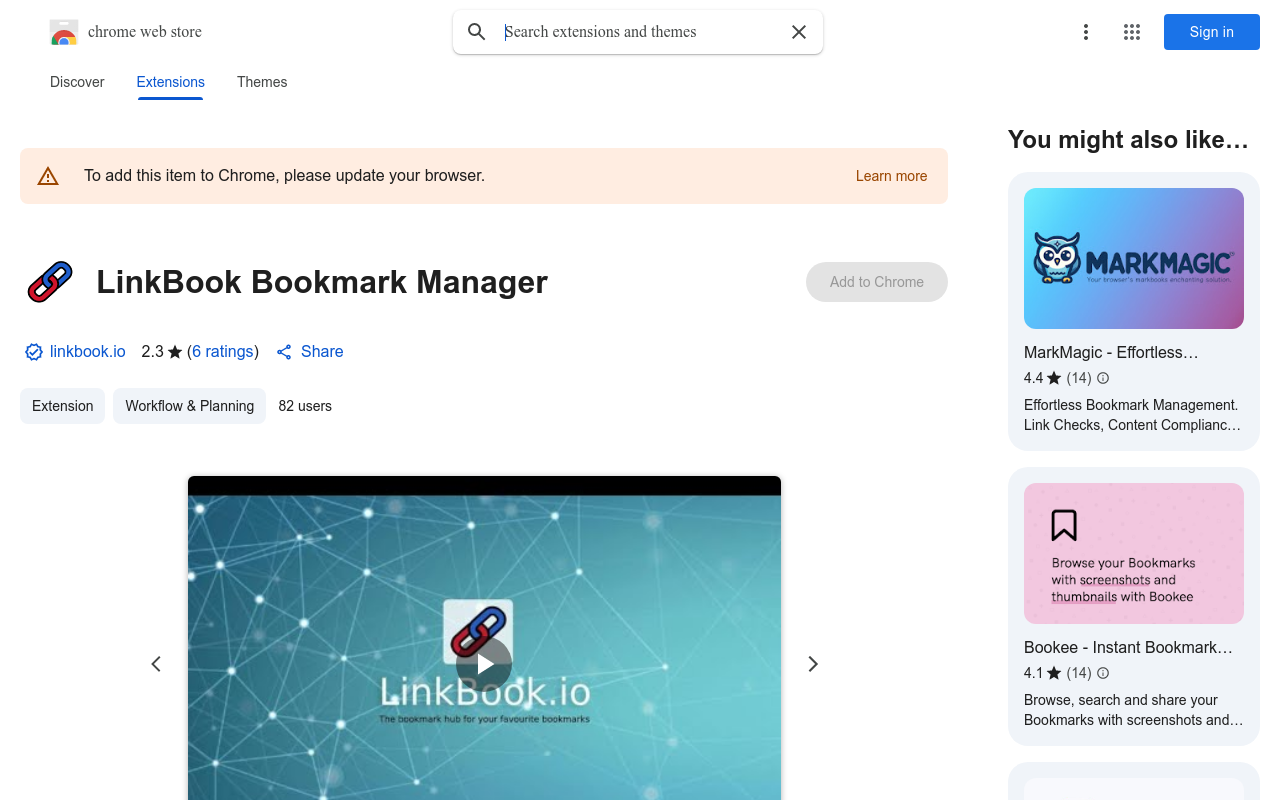This screenshot has width=1280, height=800.
Task: Click the 82 users text
Action: 305,406
